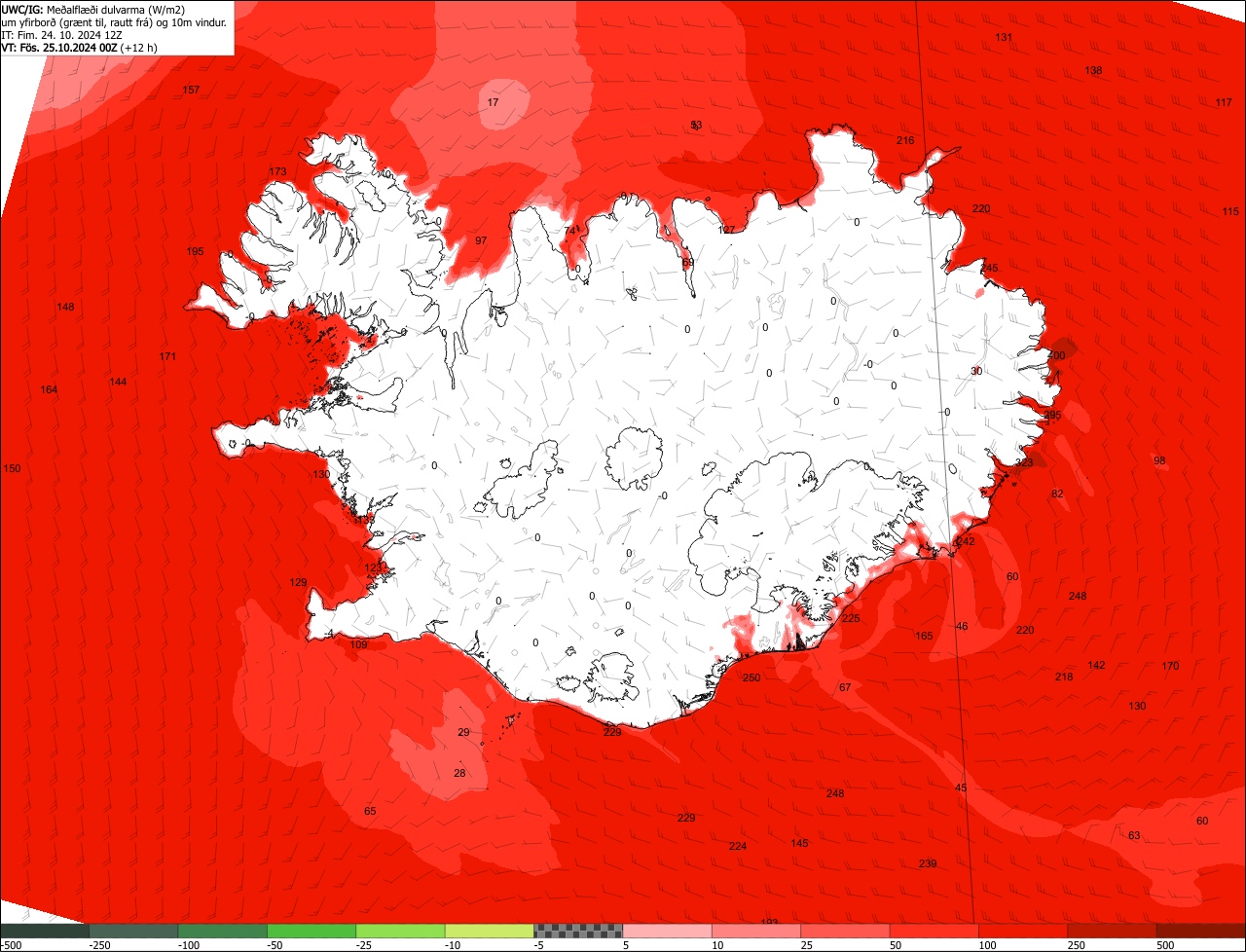Image resolution: width=1246 pixels, height=952 pixels.
Task: Click the map value 63 in the southeast corner
Action: click(x=1134, y=835)
